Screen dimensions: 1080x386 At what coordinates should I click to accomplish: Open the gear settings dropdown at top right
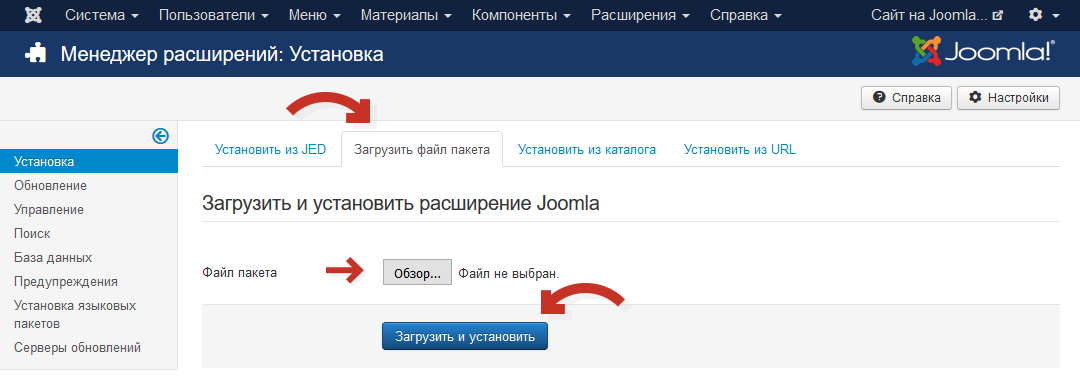(x=1043, y=14)
